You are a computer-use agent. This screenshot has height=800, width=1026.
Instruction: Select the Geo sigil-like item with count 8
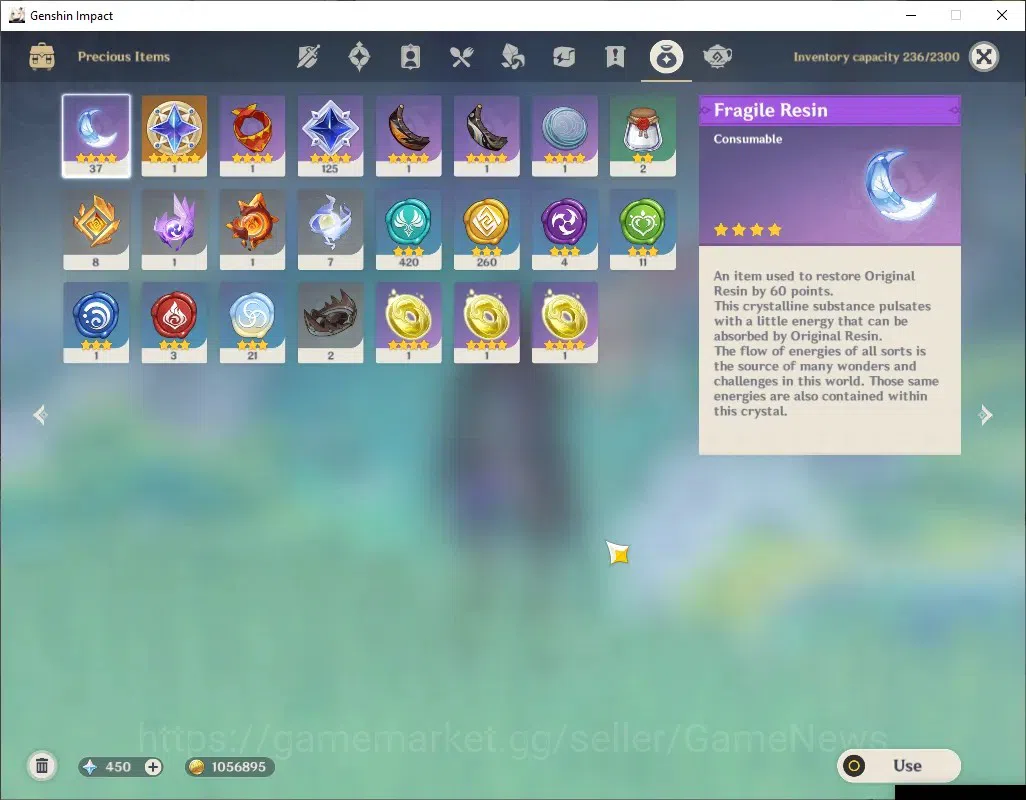(96, 230)
